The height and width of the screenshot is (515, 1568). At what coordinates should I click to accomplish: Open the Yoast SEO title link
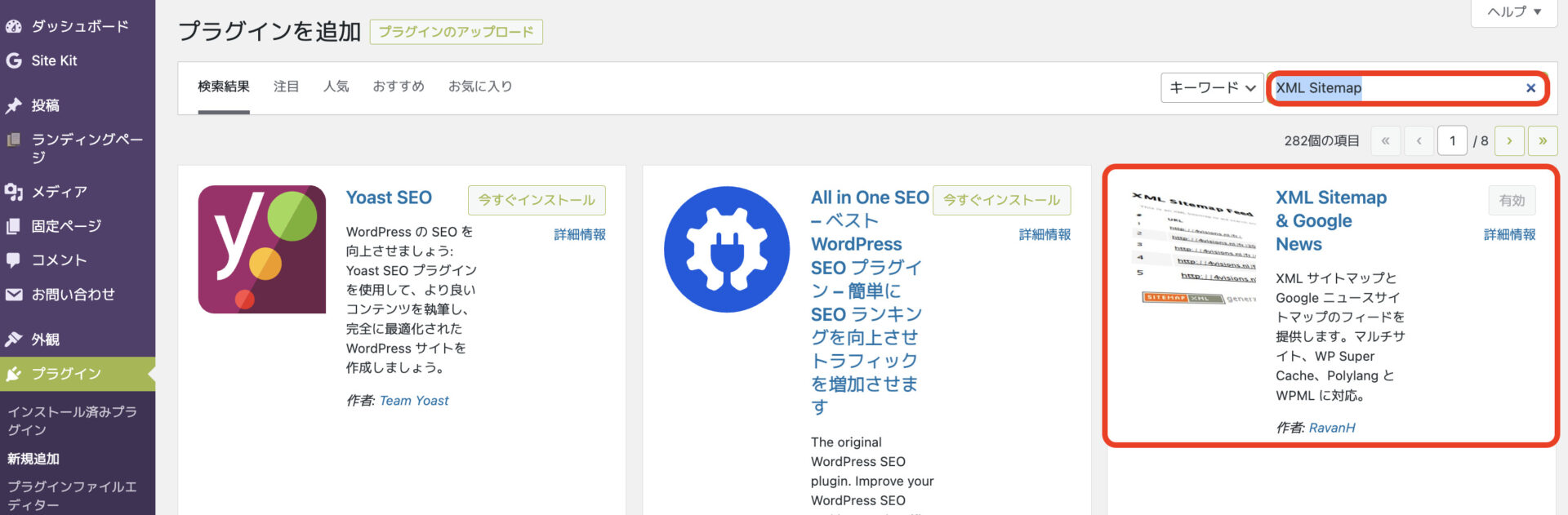[x=389, y=198]
